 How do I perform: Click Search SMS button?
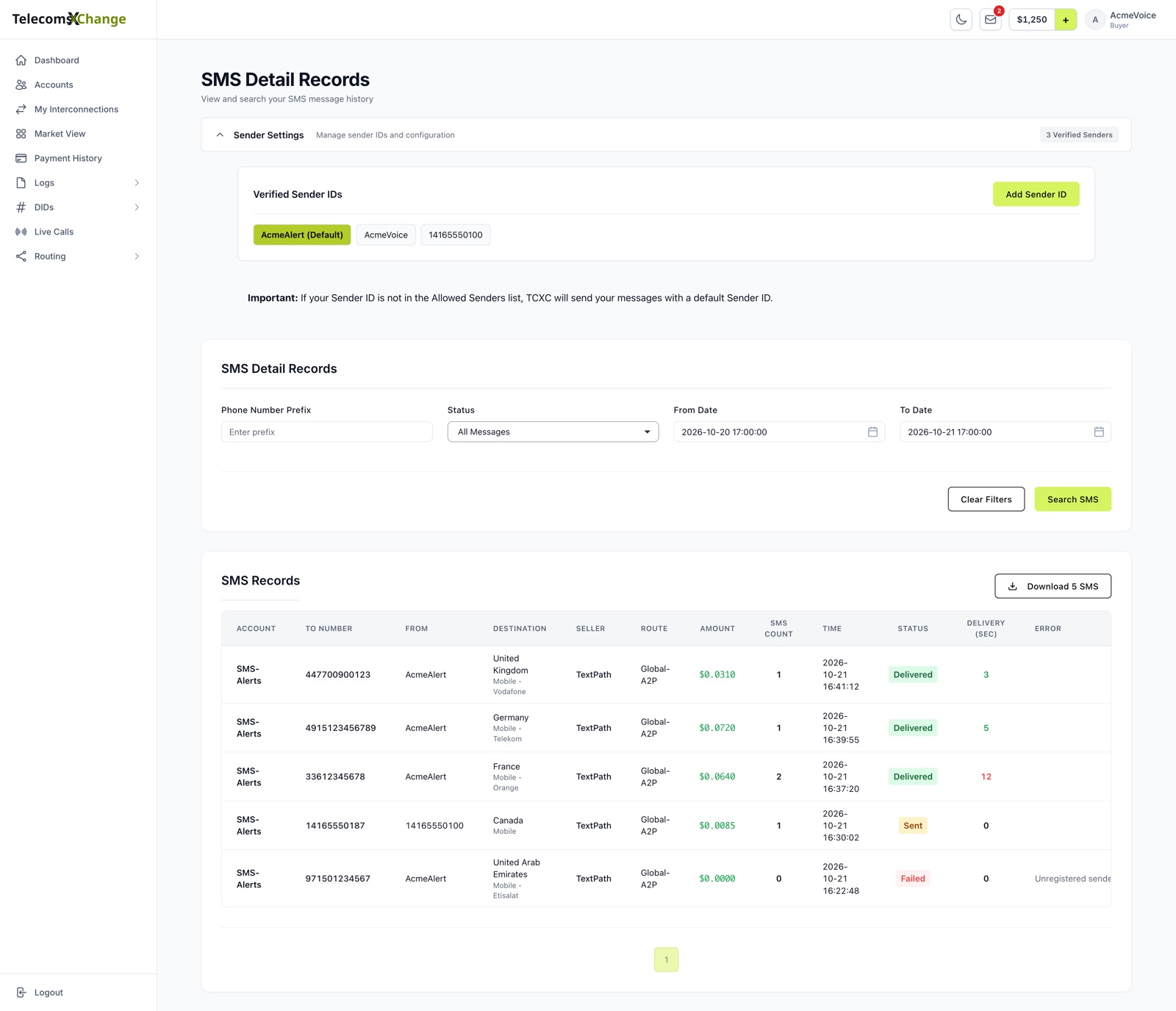pyautogui.click(x=1072, y=499)
